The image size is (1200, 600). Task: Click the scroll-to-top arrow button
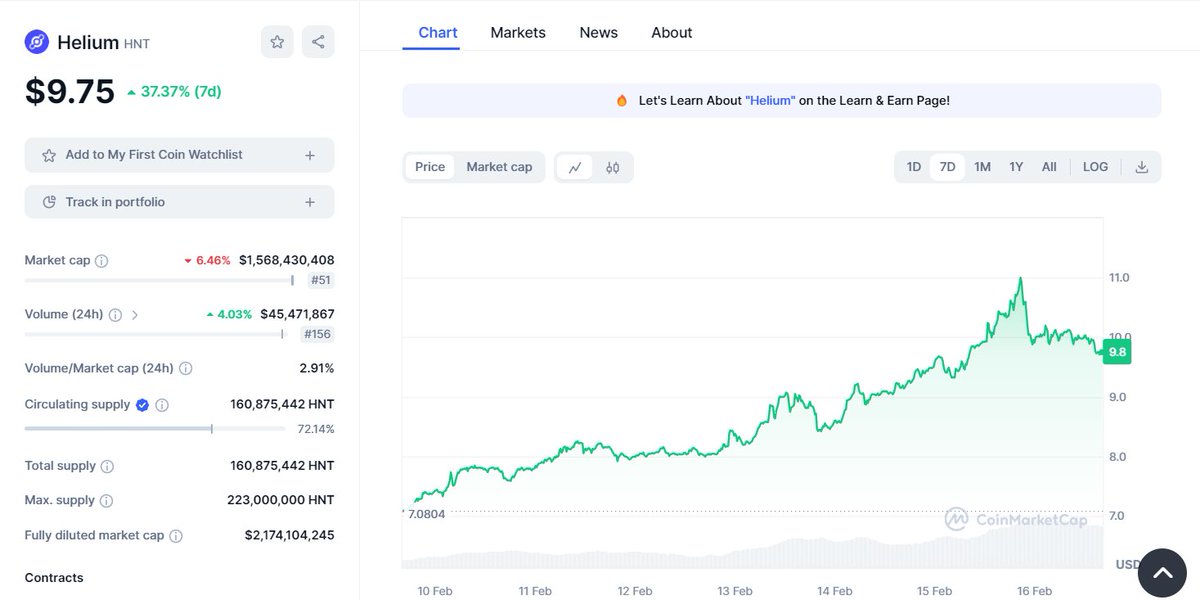click(x=1161, y=573)
